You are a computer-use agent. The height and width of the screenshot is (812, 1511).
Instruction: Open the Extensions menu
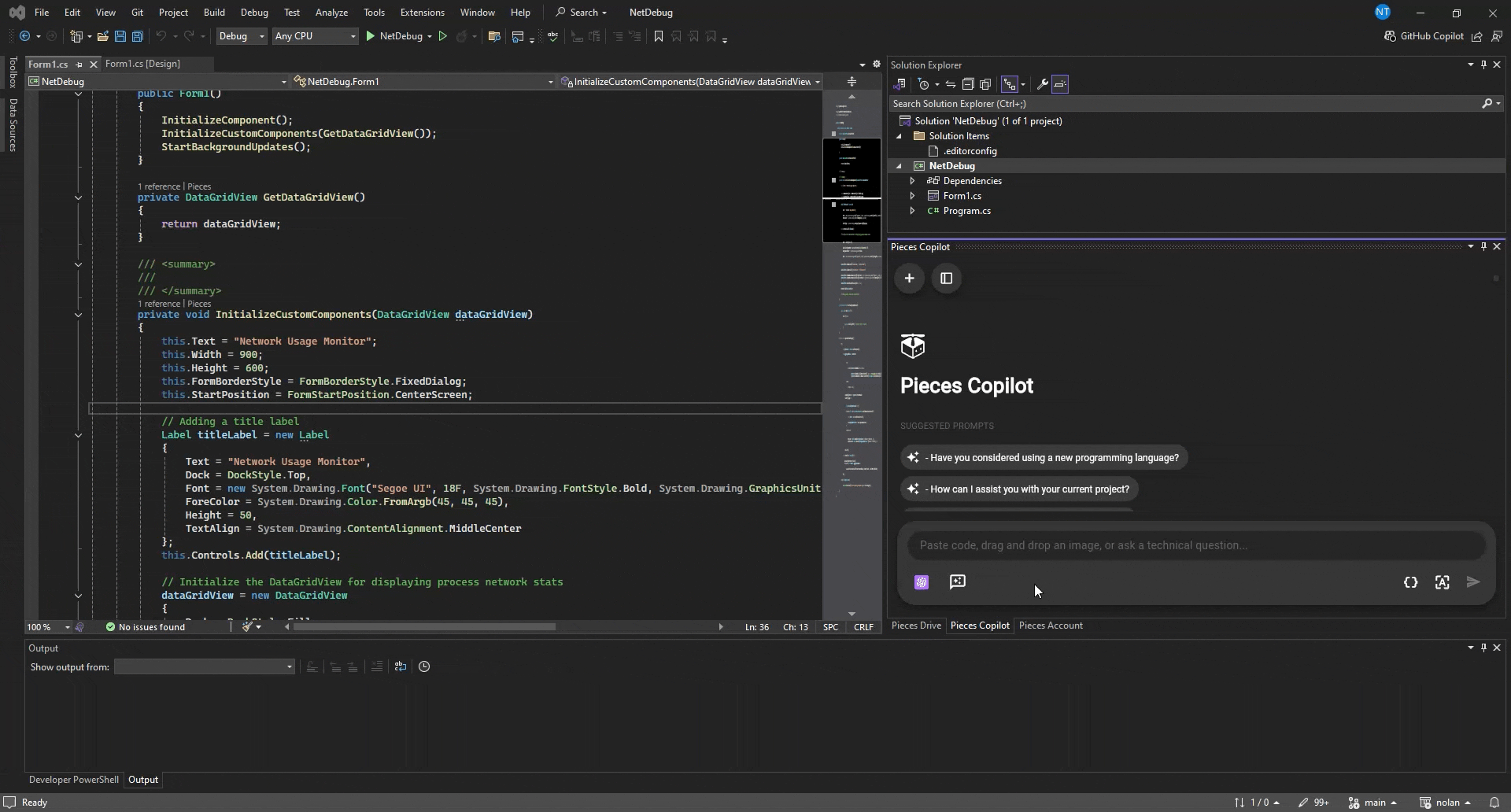point(422,13)
